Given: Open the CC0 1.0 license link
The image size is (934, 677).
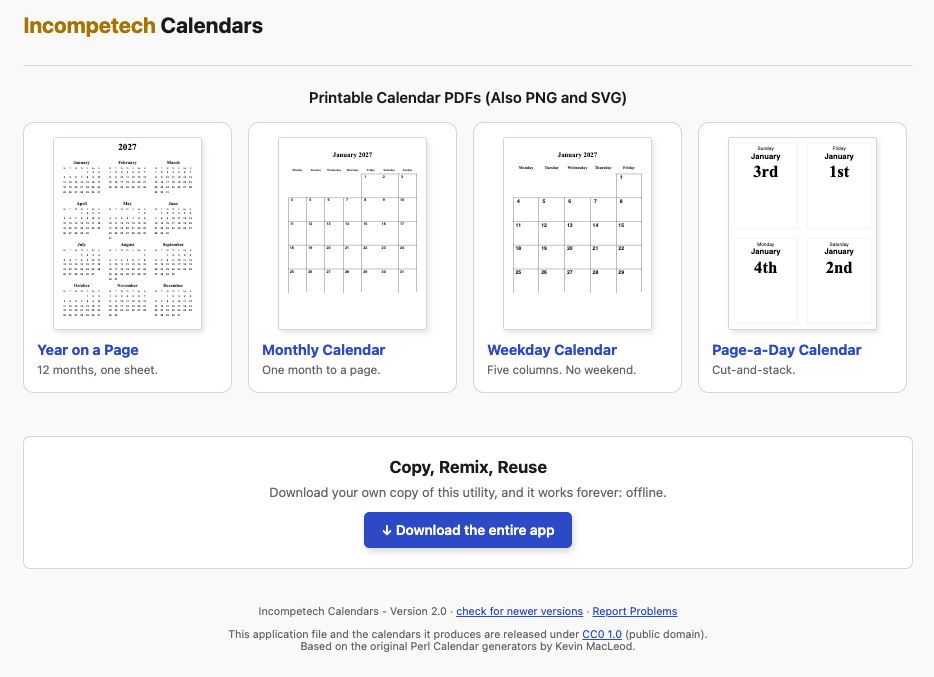Looking at the screenshot, I should click(x=602, y=634).
